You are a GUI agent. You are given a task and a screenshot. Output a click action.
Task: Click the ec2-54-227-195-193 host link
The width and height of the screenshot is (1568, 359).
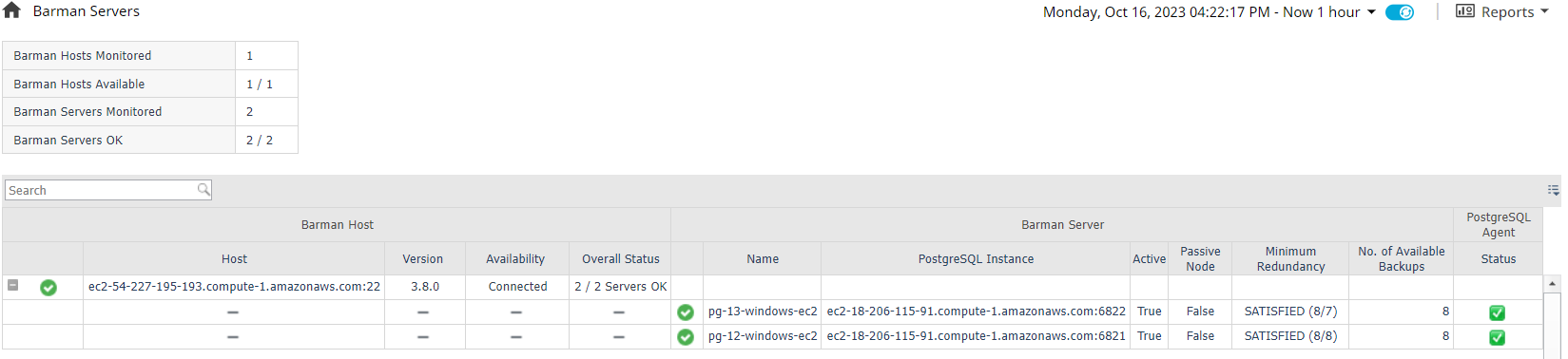click(x=234, y=286)
